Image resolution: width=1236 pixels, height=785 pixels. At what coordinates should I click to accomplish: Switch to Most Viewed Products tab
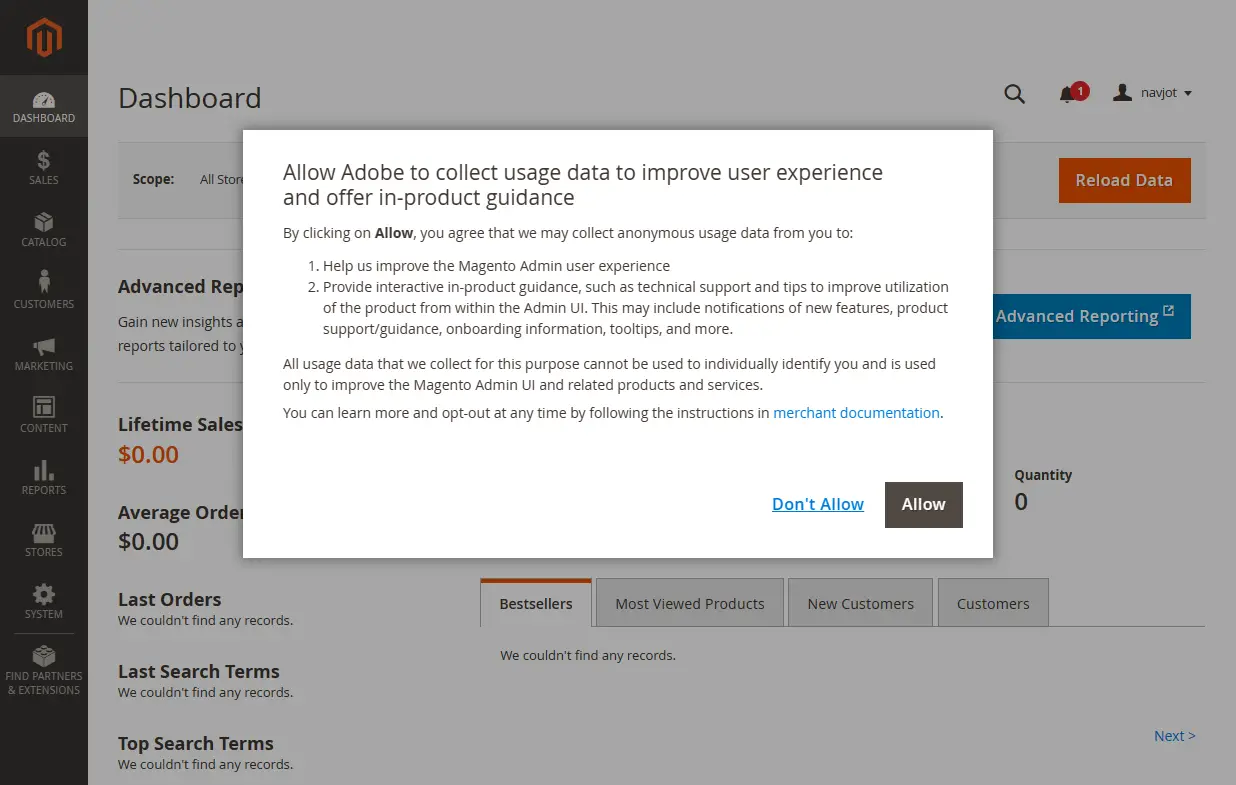[689, 604]
